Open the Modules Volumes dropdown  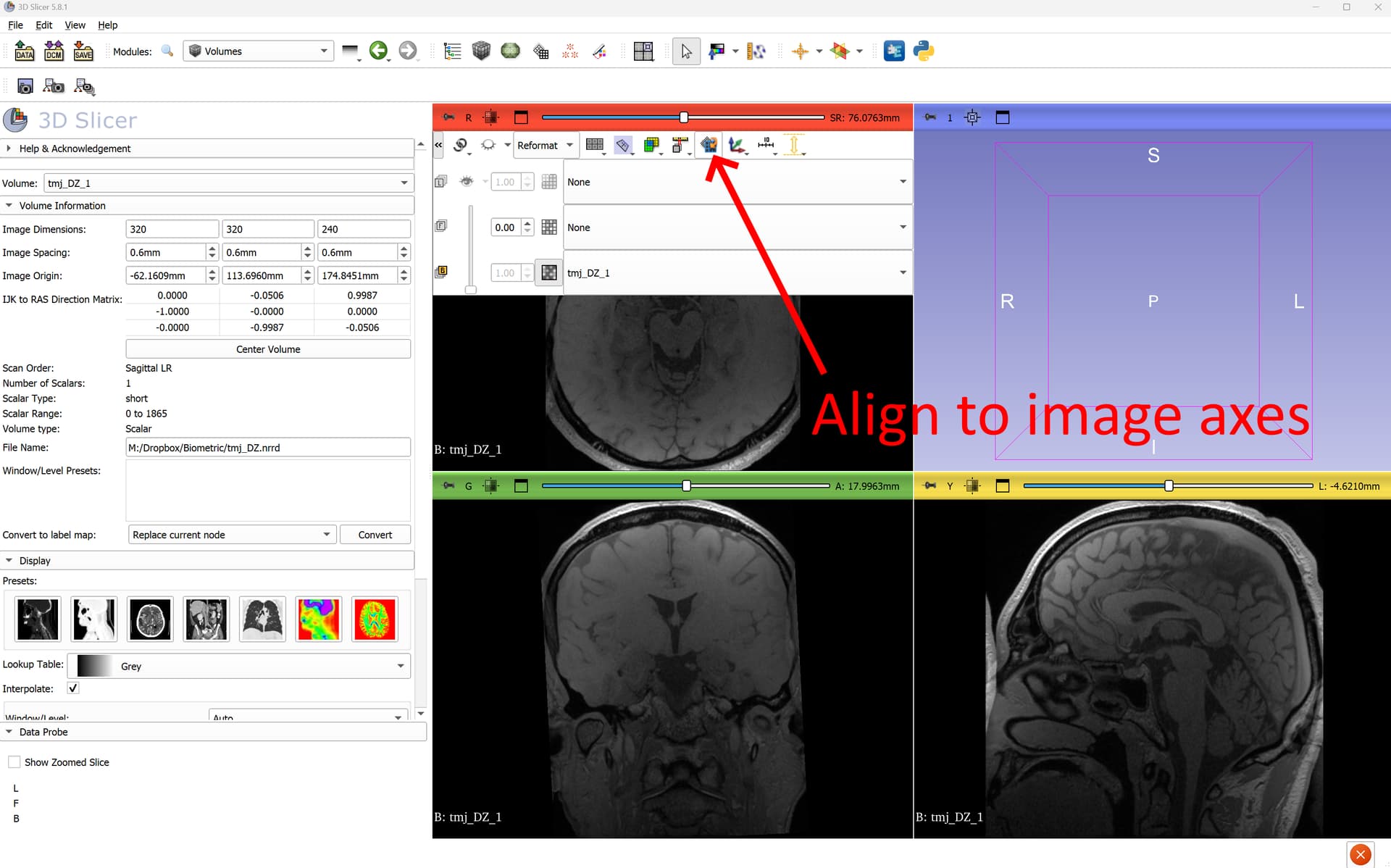click(259, 51)
